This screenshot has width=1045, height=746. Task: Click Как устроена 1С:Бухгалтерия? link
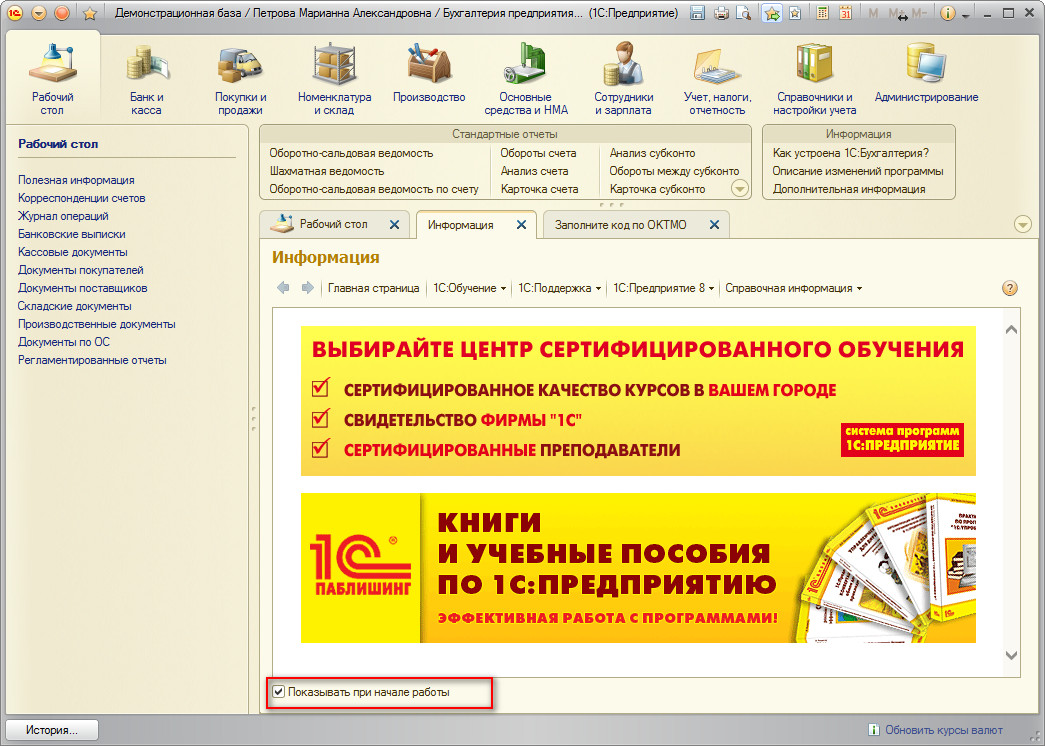[x=850, y=153]
